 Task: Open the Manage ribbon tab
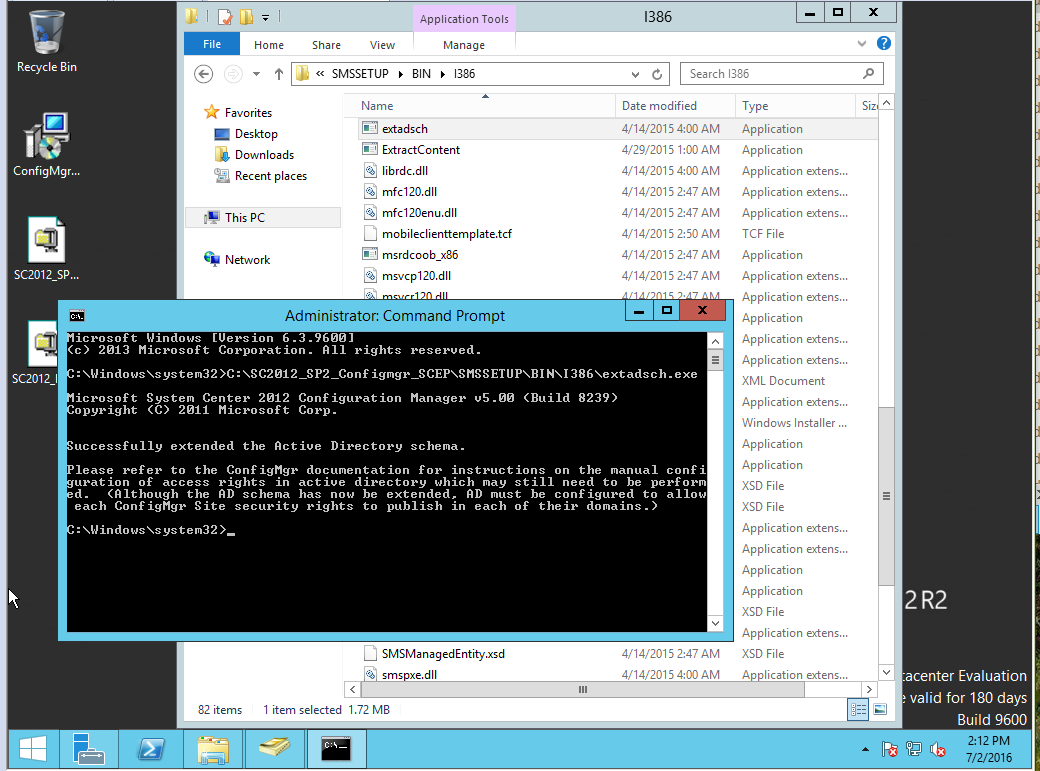464,44
